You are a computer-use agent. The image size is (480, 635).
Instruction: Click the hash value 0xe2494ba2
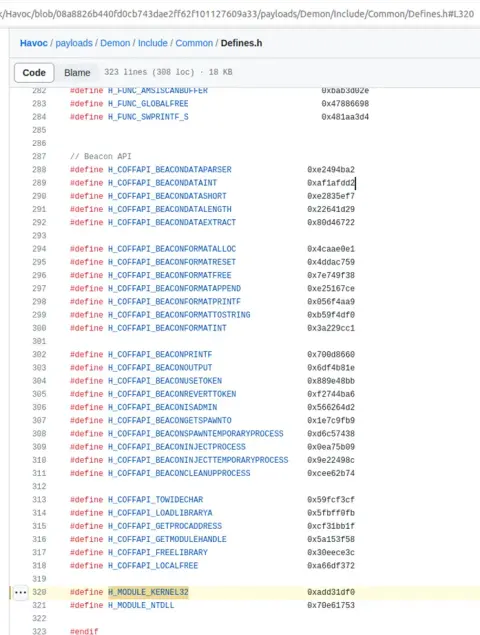(331, 170)
